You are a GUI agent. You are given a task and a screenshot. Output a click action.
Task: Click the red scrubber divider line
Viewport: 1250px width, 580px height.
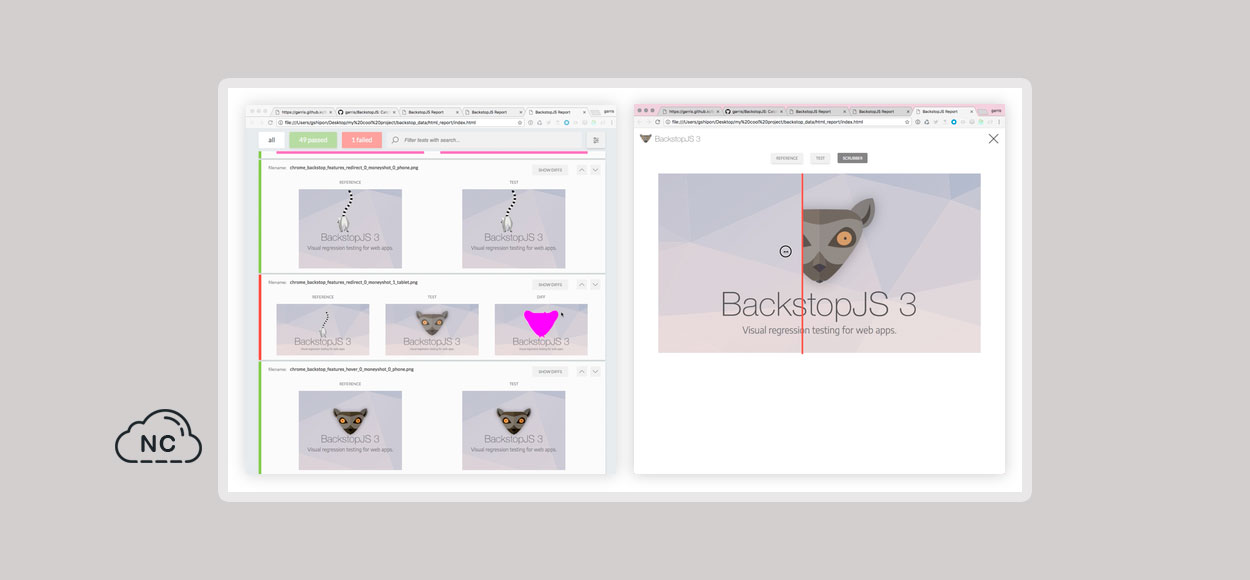point(802,263)
